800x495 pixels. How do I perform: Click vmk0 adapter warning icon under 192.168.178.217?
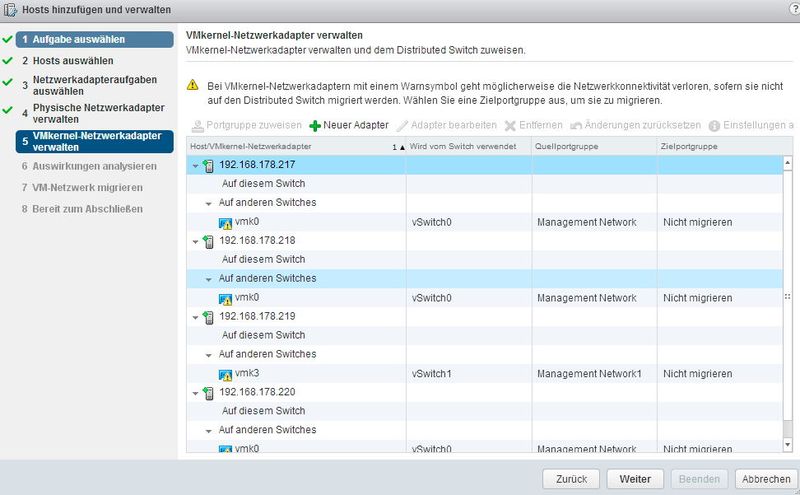click(x=225, y=223)
